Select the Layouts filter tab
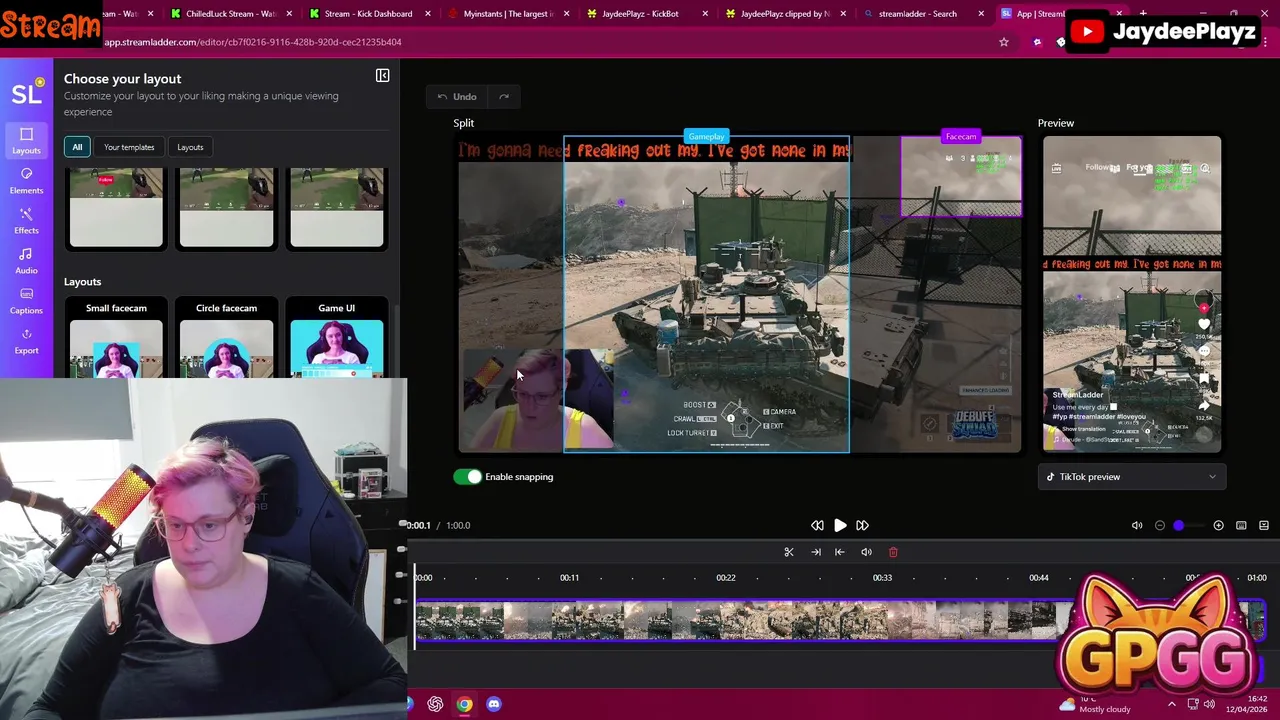Viewport: 1280px width, 720px height. (x=190, y=147)
